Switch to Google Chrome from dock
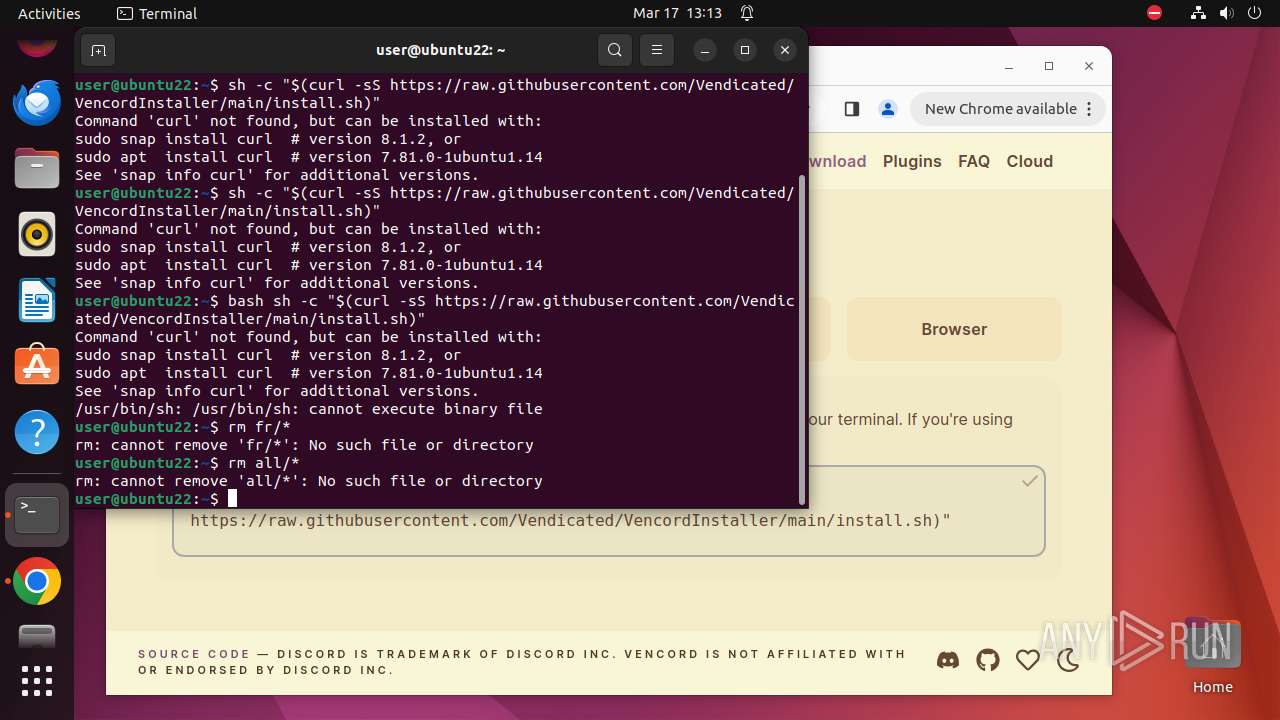 click(37, 581)
